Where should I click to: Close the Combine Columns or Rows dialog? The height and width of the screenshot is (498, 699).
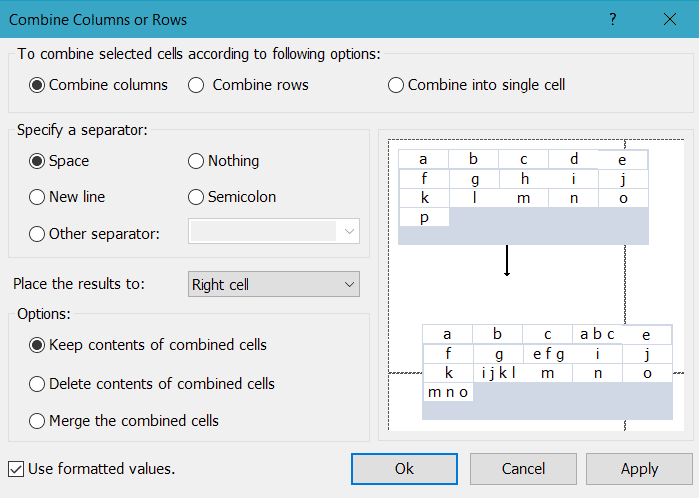pyautogui.click(x=669, y=19)
